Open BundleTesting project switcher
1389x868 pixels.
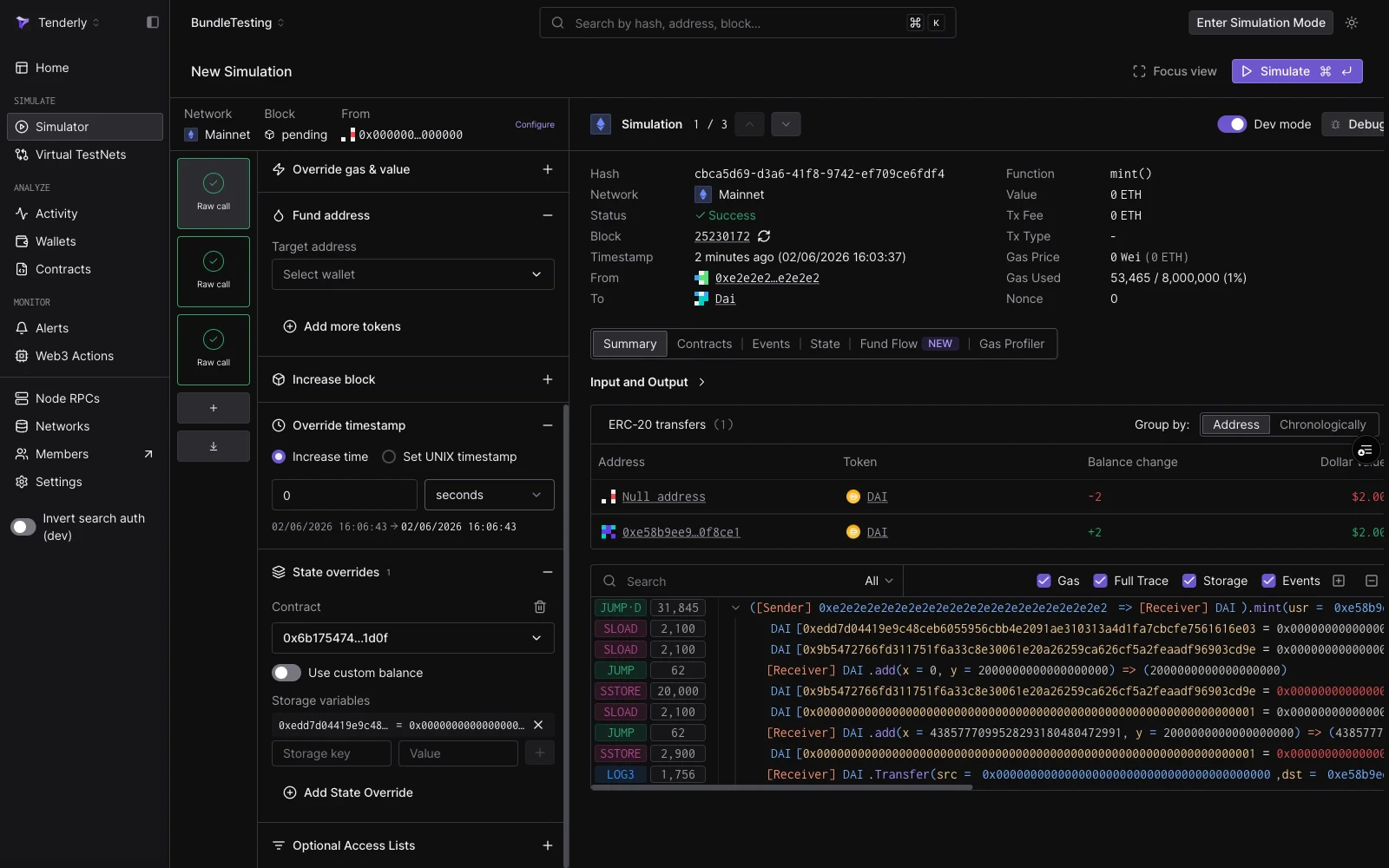pos(237,23)
